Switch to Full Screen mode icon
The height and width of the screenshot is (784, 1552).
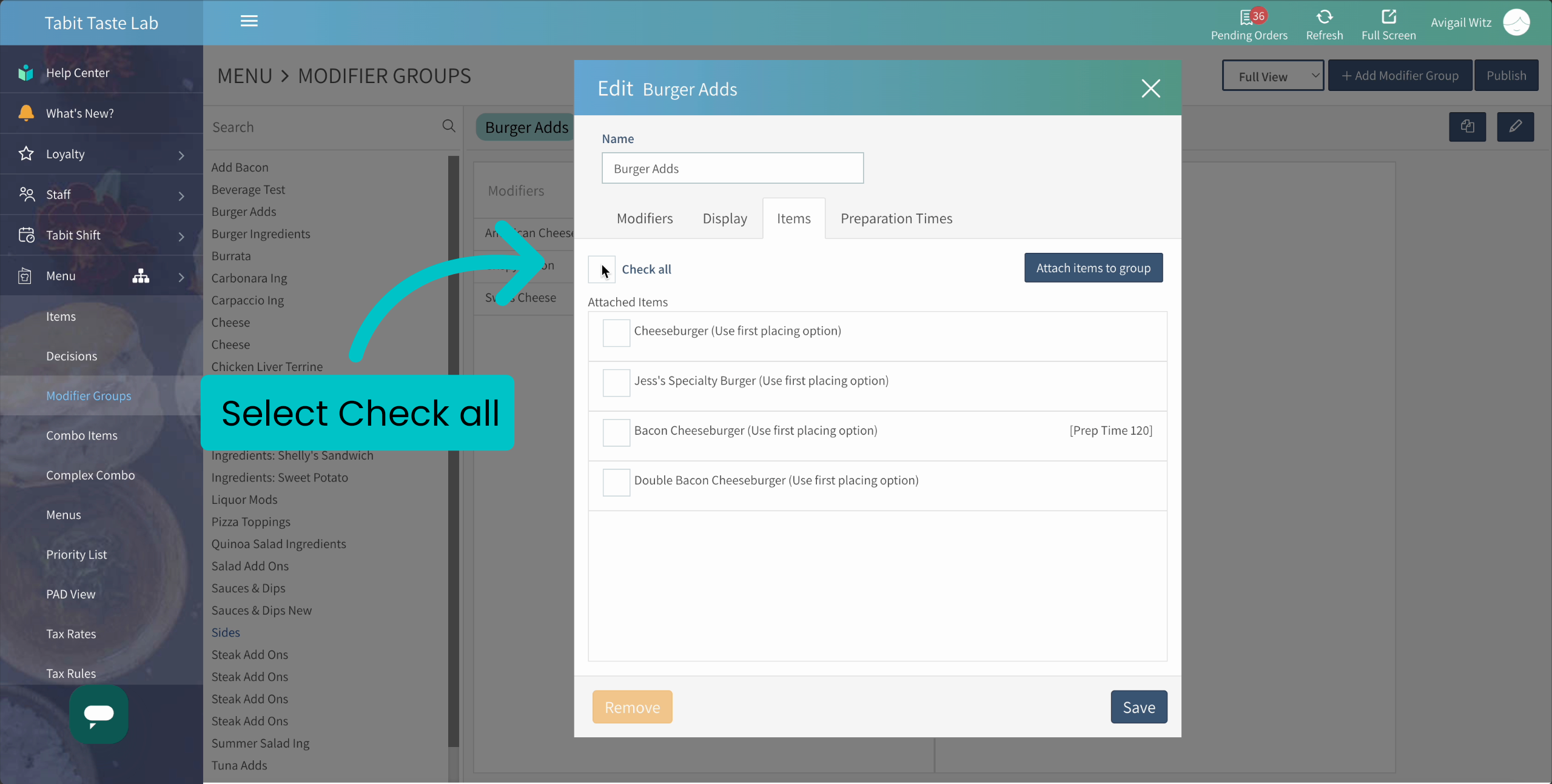1388,16
